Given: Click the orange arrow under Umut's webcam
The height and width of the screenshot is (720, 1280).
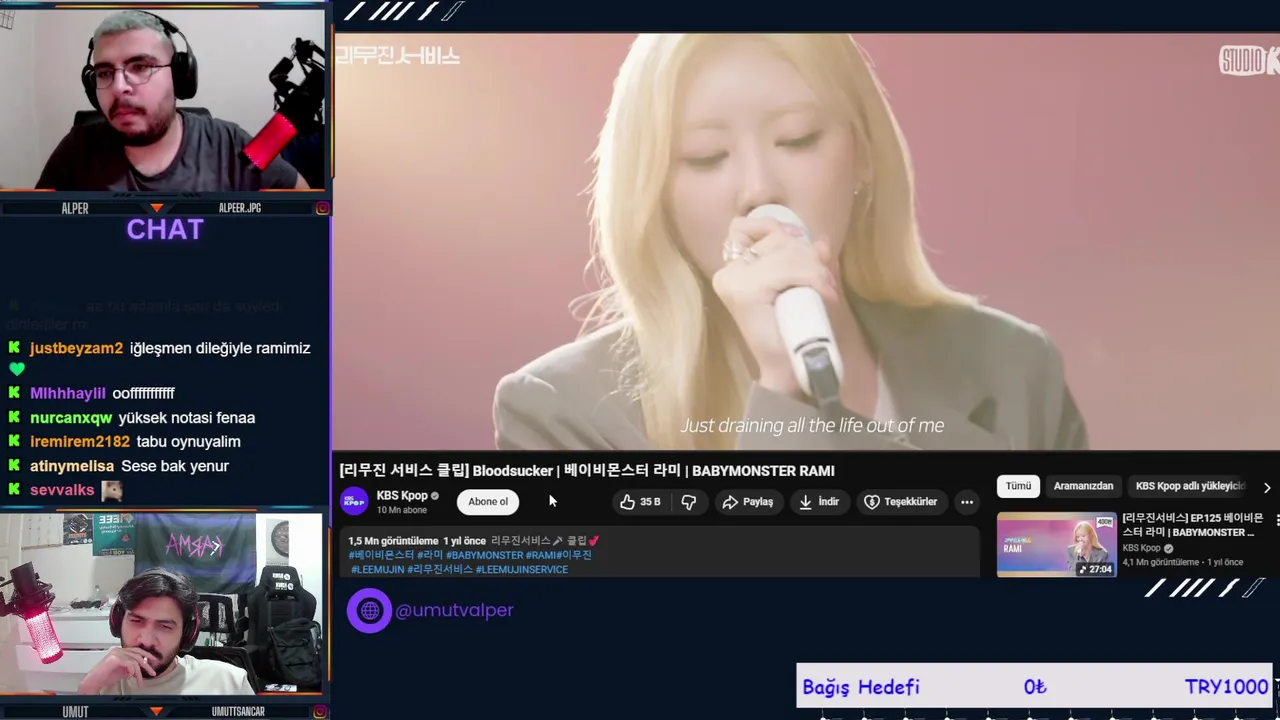Looking at the screenshot, I should [157, 712].
